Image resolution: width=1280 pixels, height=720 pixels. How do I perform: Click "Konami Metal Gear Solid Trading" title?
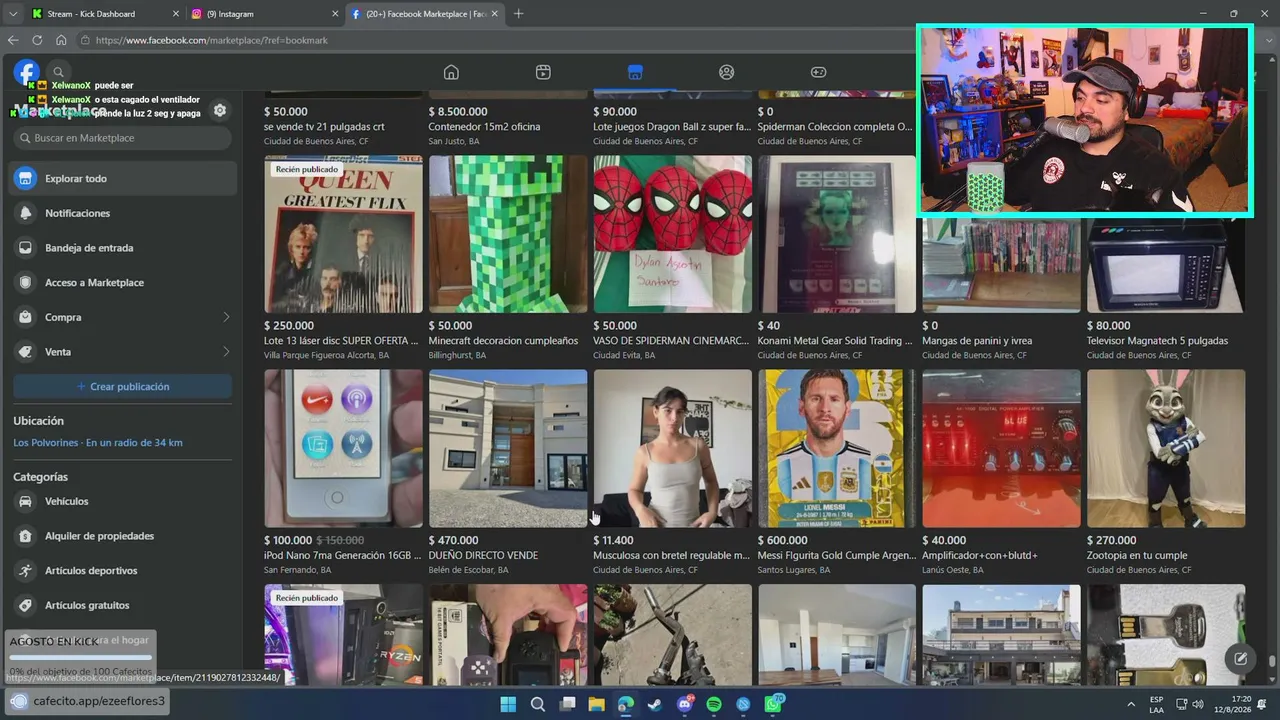coord(835,341)
